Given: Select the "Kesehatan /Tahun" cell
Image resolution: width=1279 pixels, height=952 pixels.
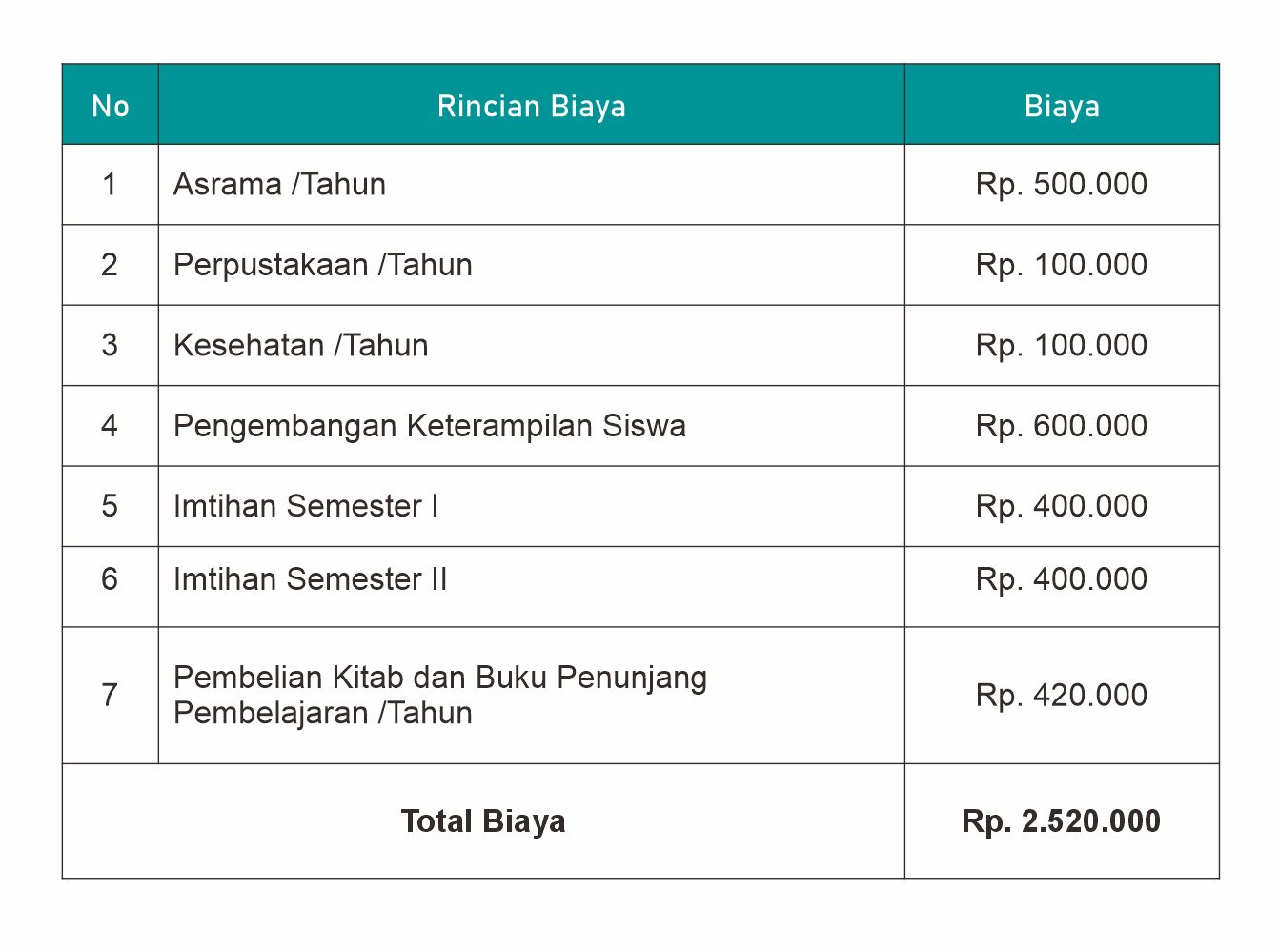Looking at the screenshot, I should [300, 345].
